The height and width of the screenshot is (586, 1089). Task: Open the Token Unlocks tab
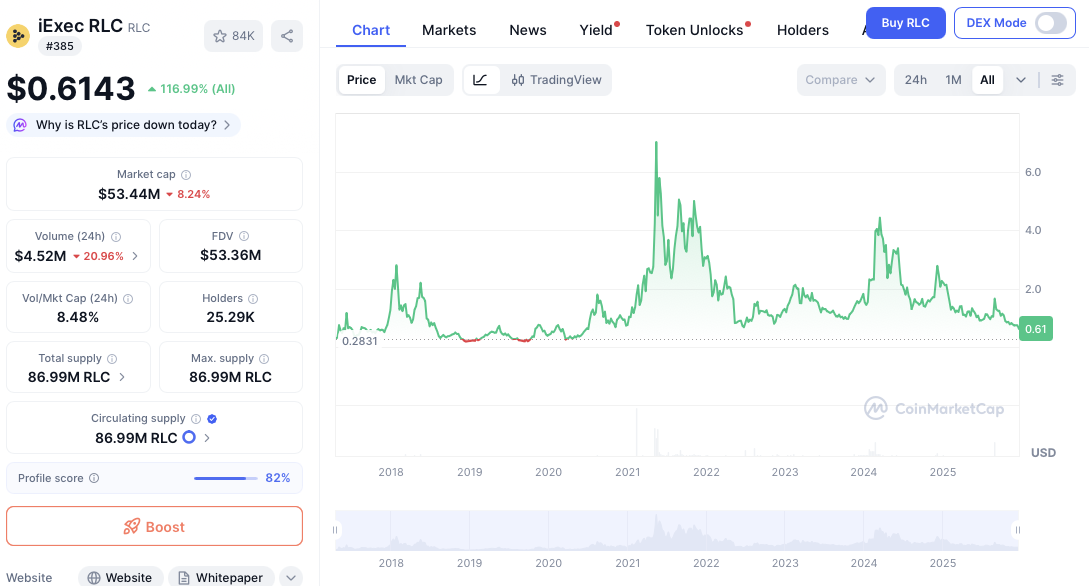(694, 30)
